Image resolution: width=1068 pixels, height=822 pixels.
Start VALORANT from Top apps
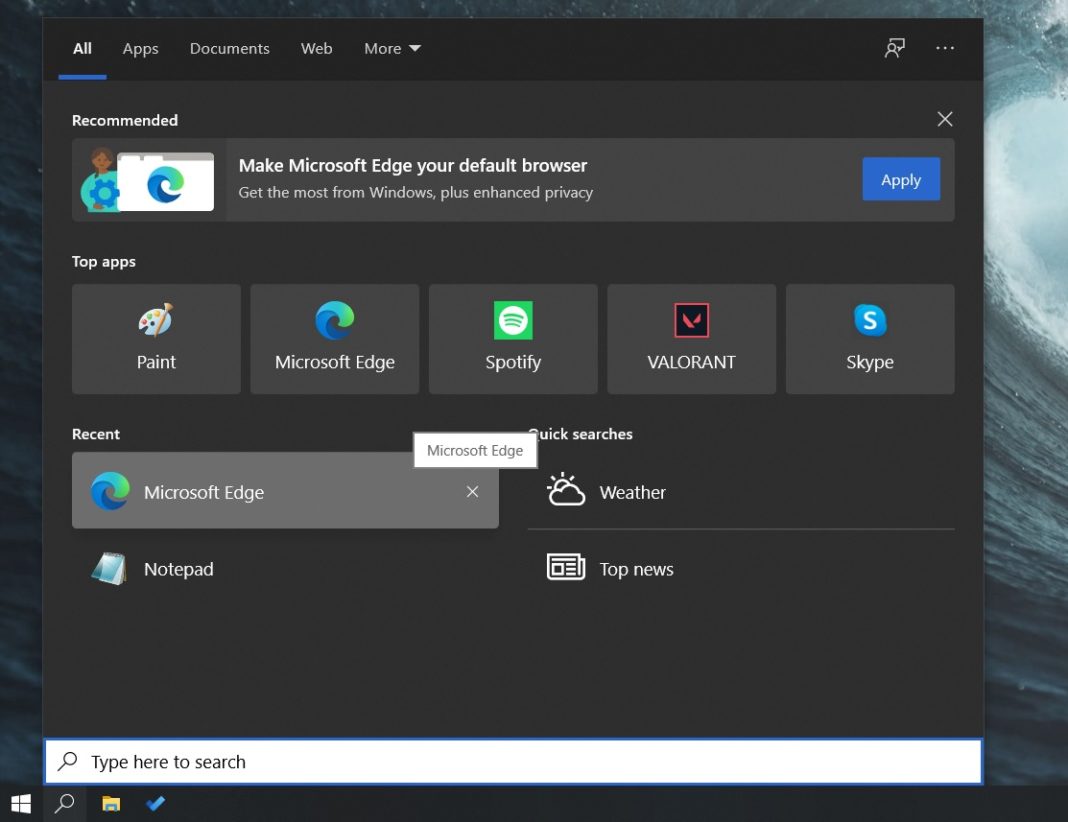click(690, 338)
